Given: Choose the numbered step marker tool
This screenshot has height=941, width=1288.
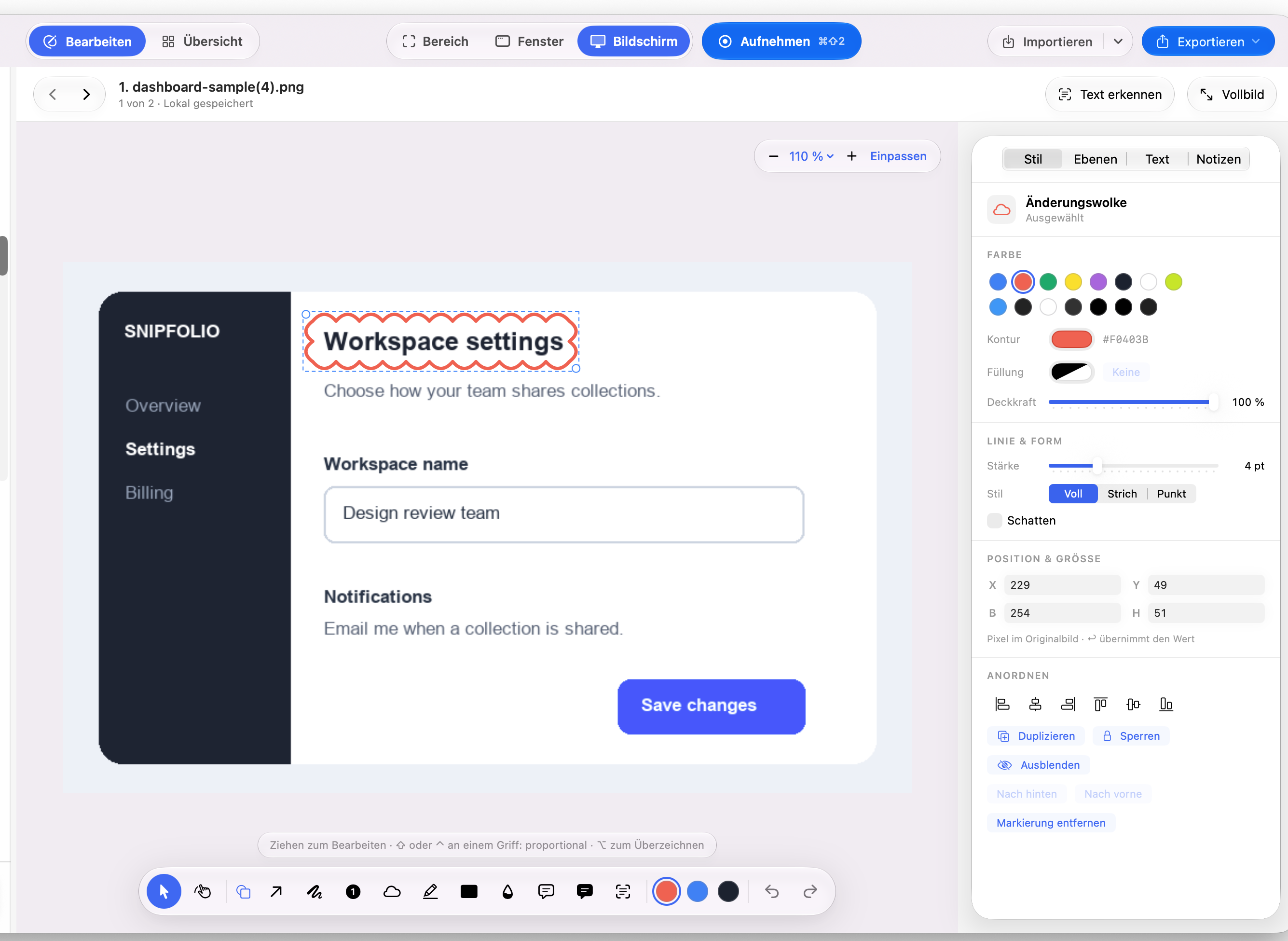Looking at the screenshot, I should (x=353, y=891).
